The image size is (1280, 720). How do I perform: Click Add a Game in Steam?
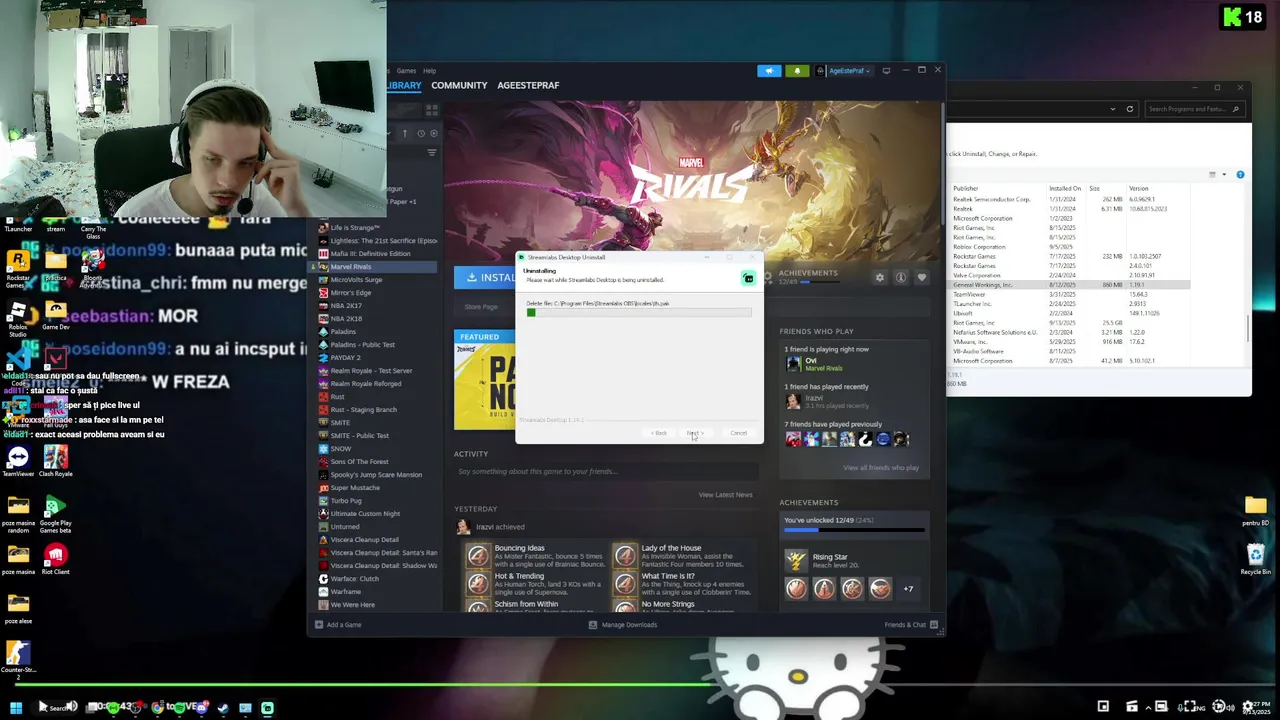tap(338, 625)
